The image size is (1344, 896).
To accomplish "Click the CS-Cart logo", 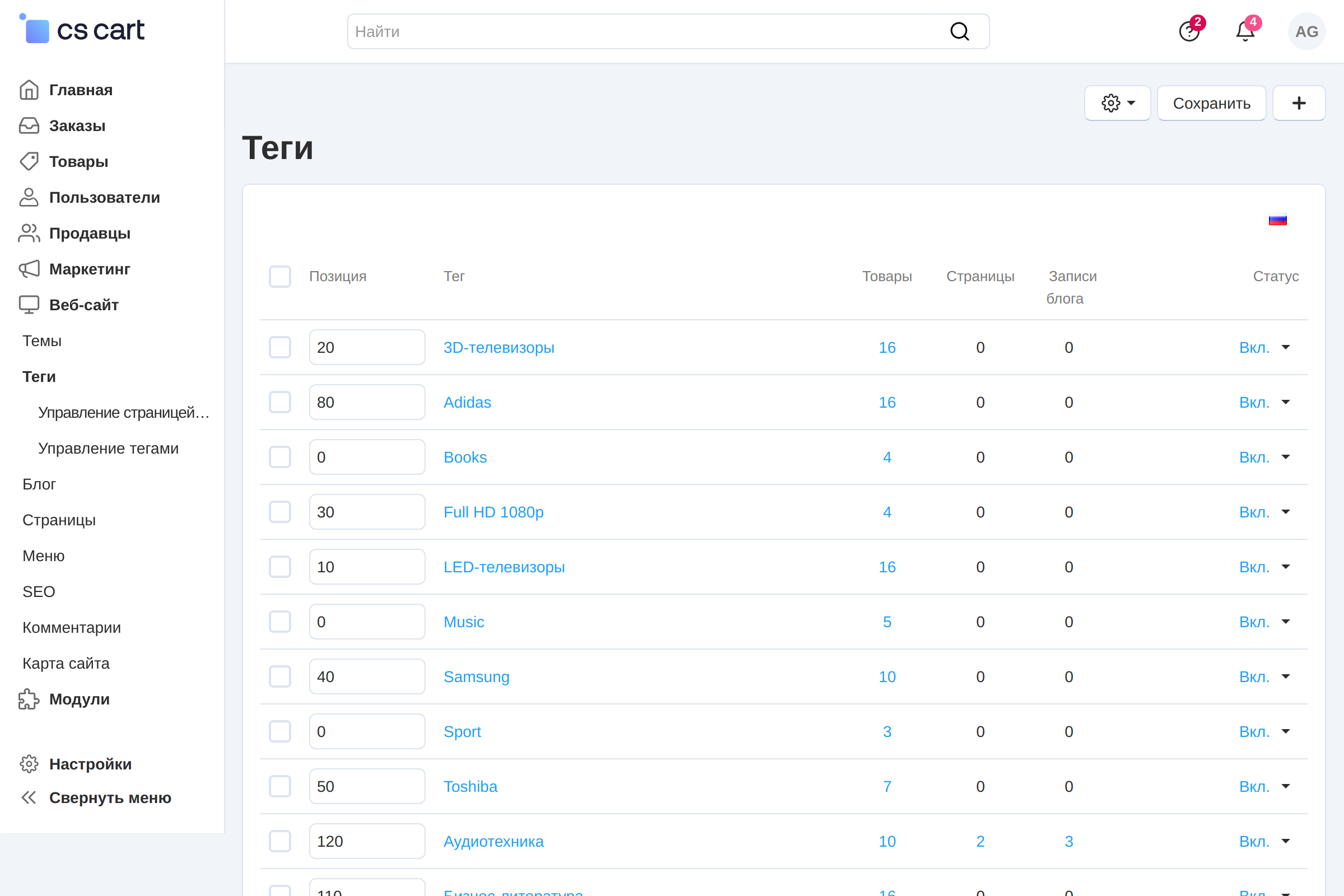I will click(82, 29).
